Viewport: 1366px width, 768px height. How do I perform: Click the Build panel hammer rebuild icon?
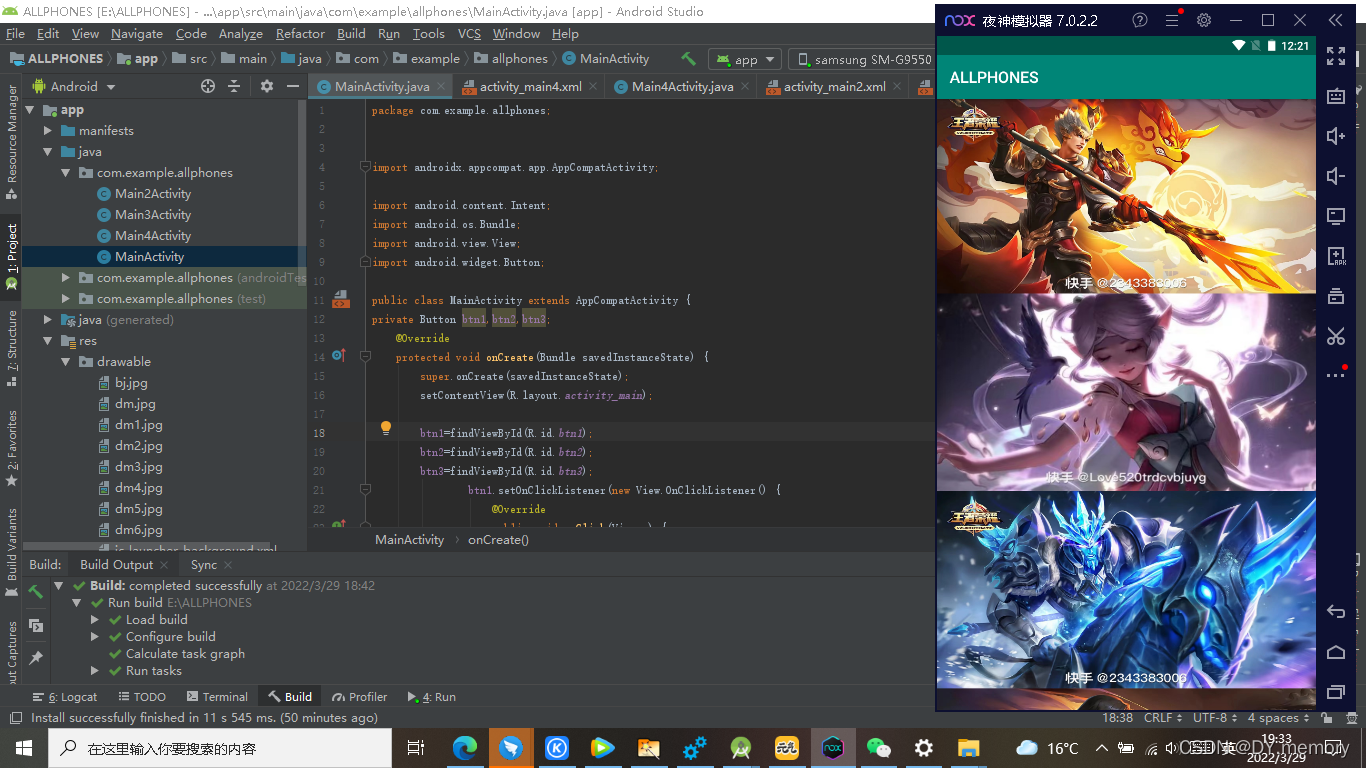pyautogui.click(x=36, y=592)
